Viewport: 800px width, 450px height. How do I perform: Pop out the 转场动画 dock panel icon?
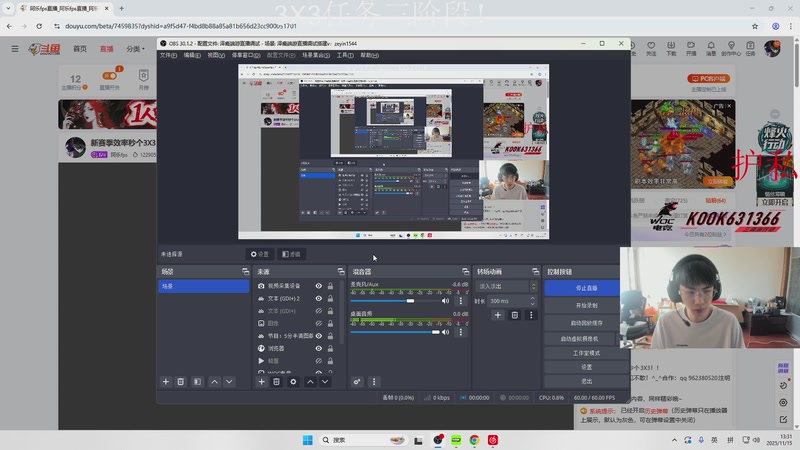(535, 271)
